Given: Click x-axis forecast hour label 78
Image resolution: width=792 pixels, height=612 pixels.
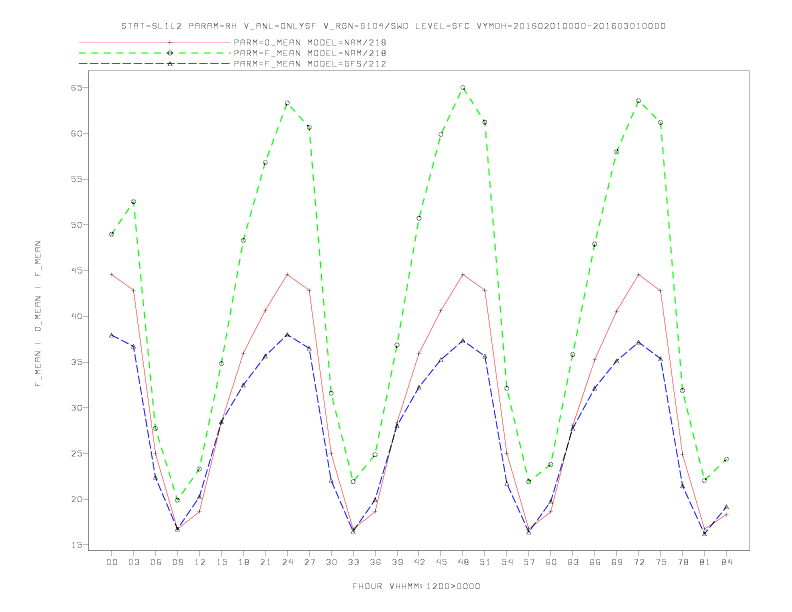Looking at the screenshot, I should [x=682, y=562].
